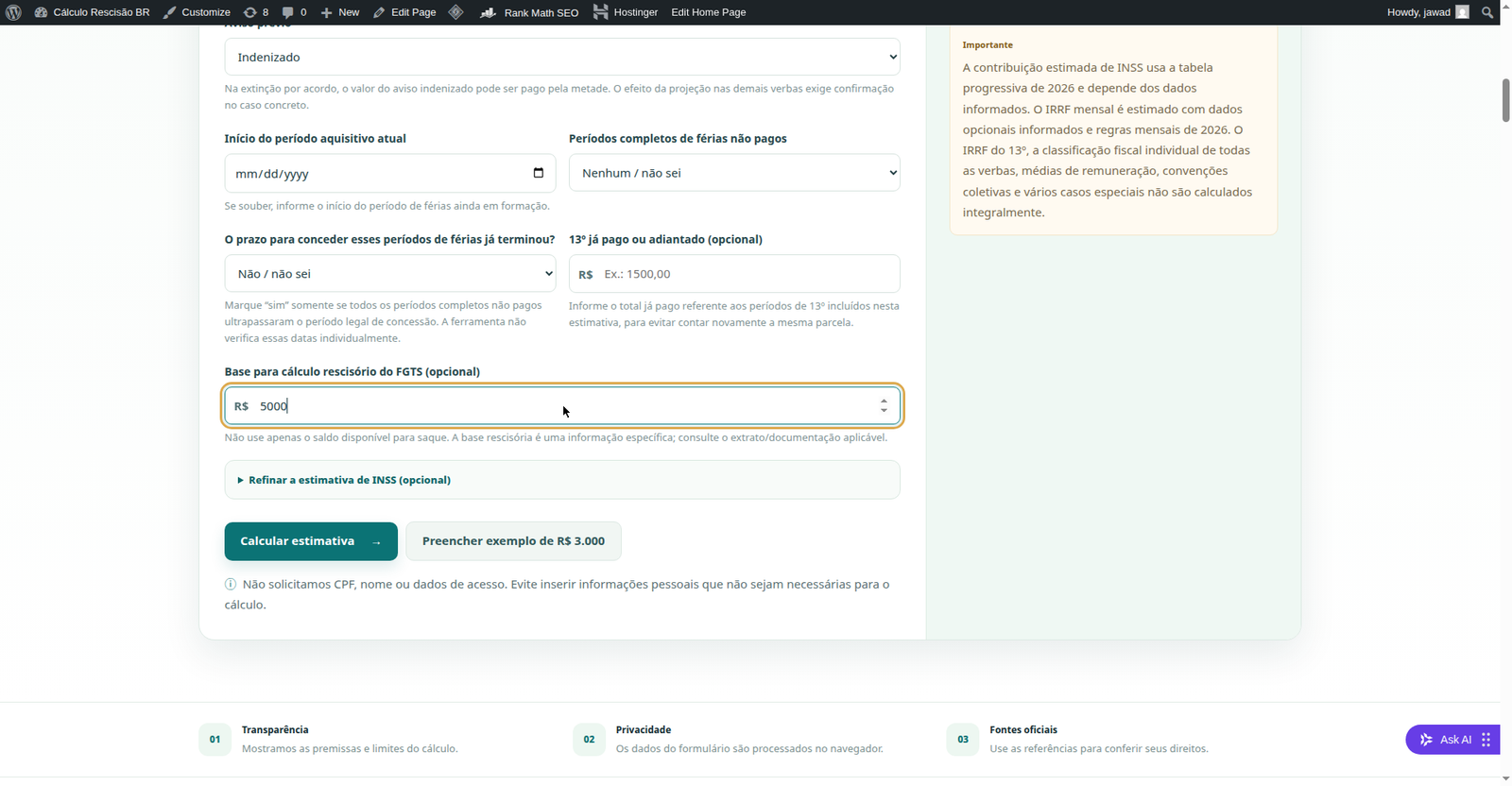Open the Cálculo Rescisão BR site menu
The width and height of the screenshot is (1512, 786).
pos(92,12)
